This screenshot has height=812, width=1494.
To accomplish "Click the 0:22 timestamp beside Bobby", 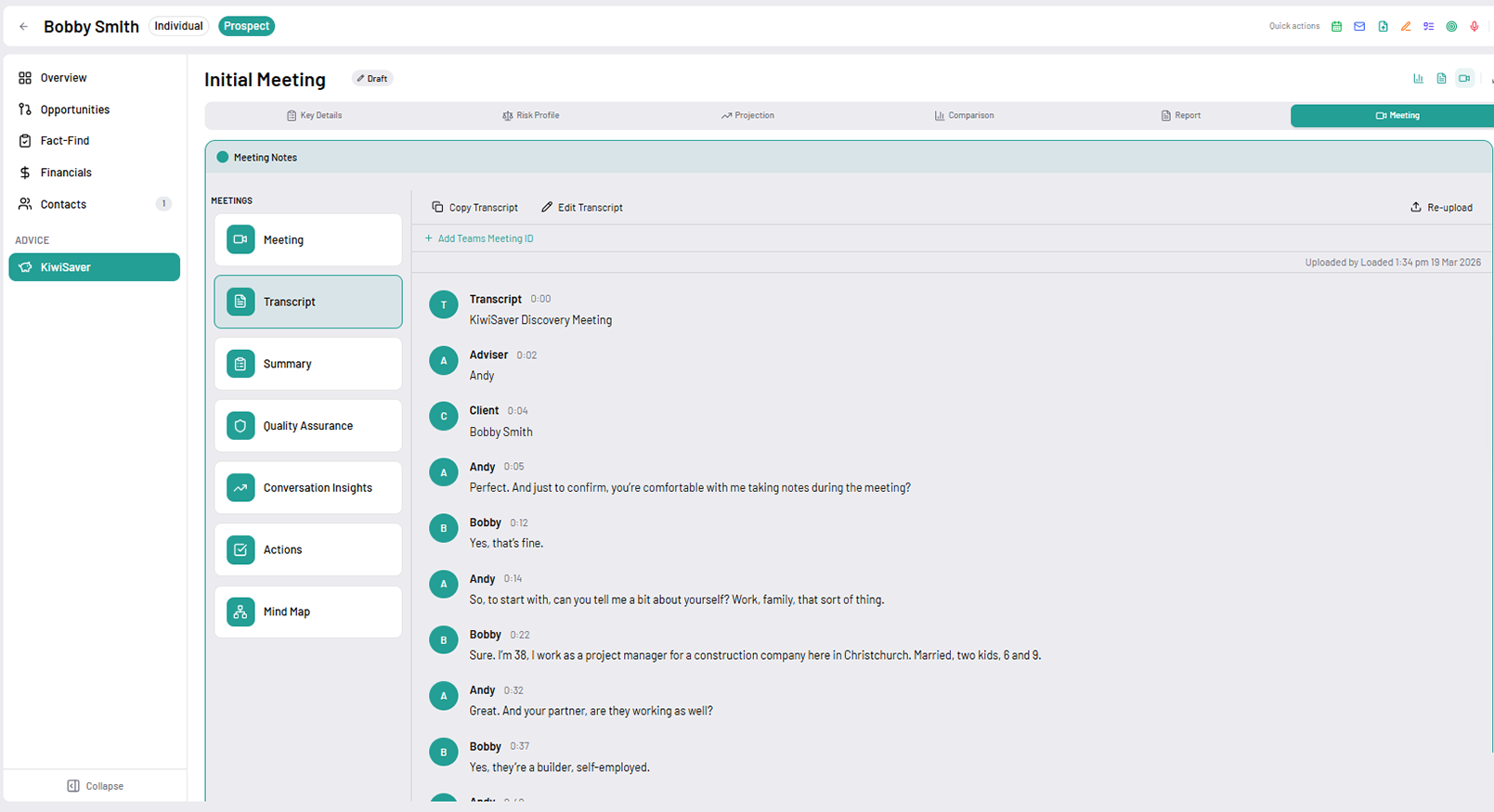I will click(x=520, y=635).
